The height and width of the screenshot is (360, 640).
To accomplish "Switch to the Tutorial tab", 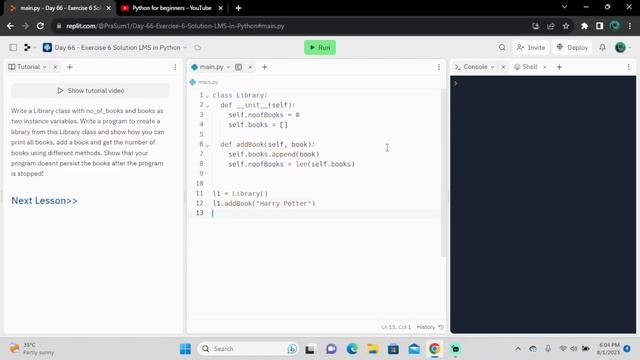I will (x=27, y=67).
